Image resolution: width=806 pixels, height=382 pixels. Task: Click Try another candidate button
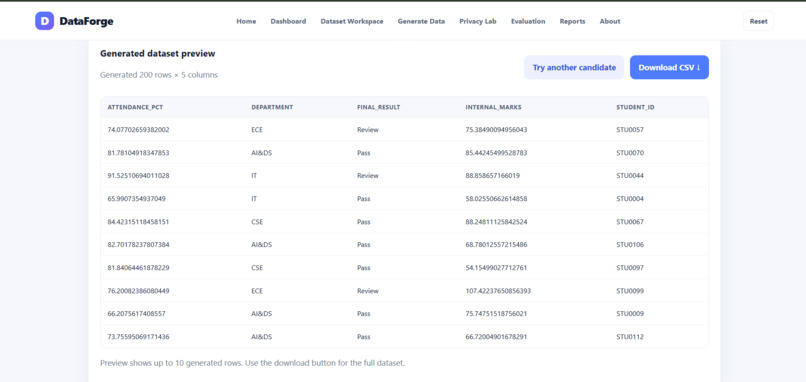[574, 67]
